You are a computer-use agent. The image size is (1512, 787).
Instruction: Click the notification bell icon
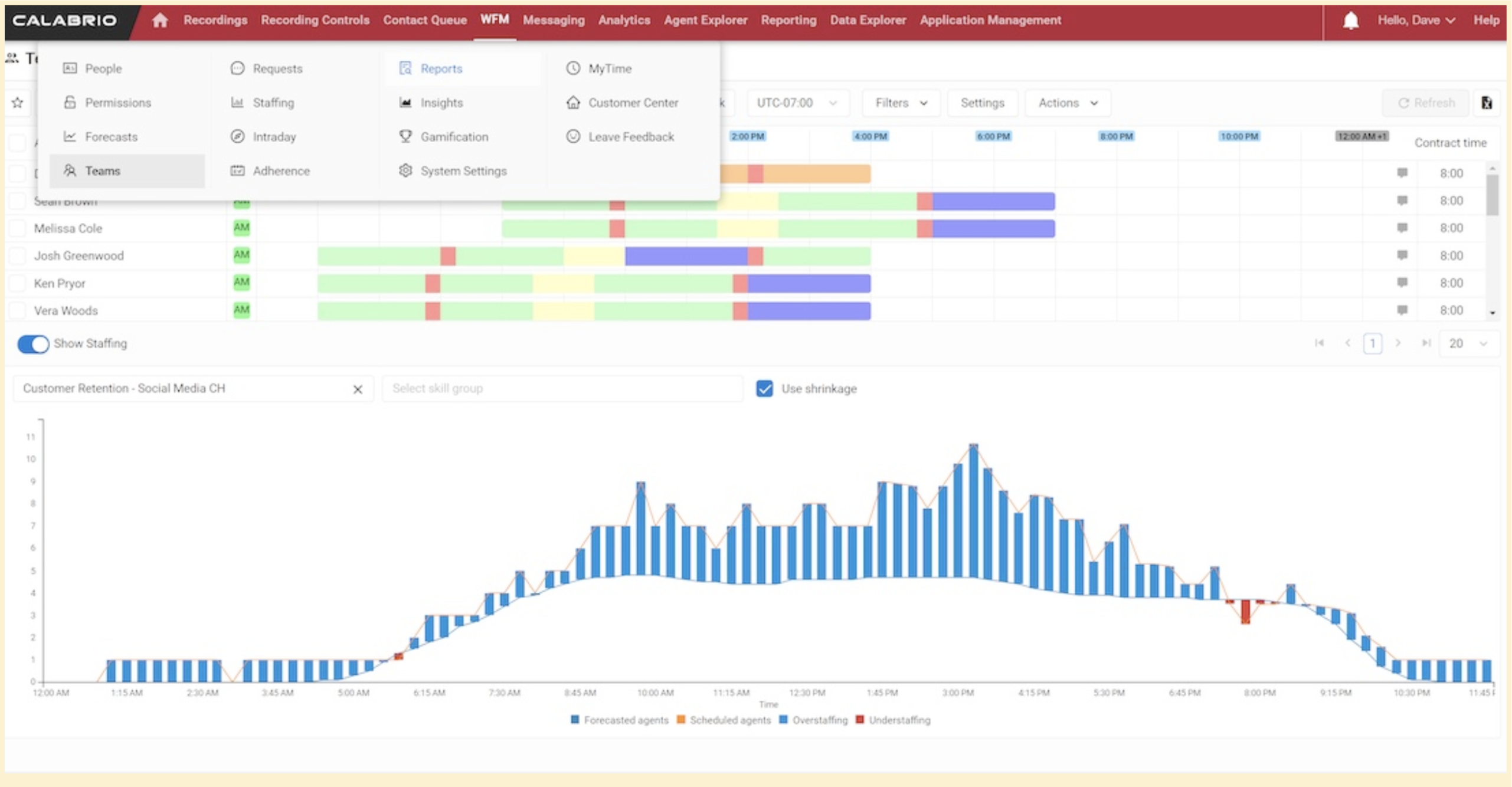1351,19
